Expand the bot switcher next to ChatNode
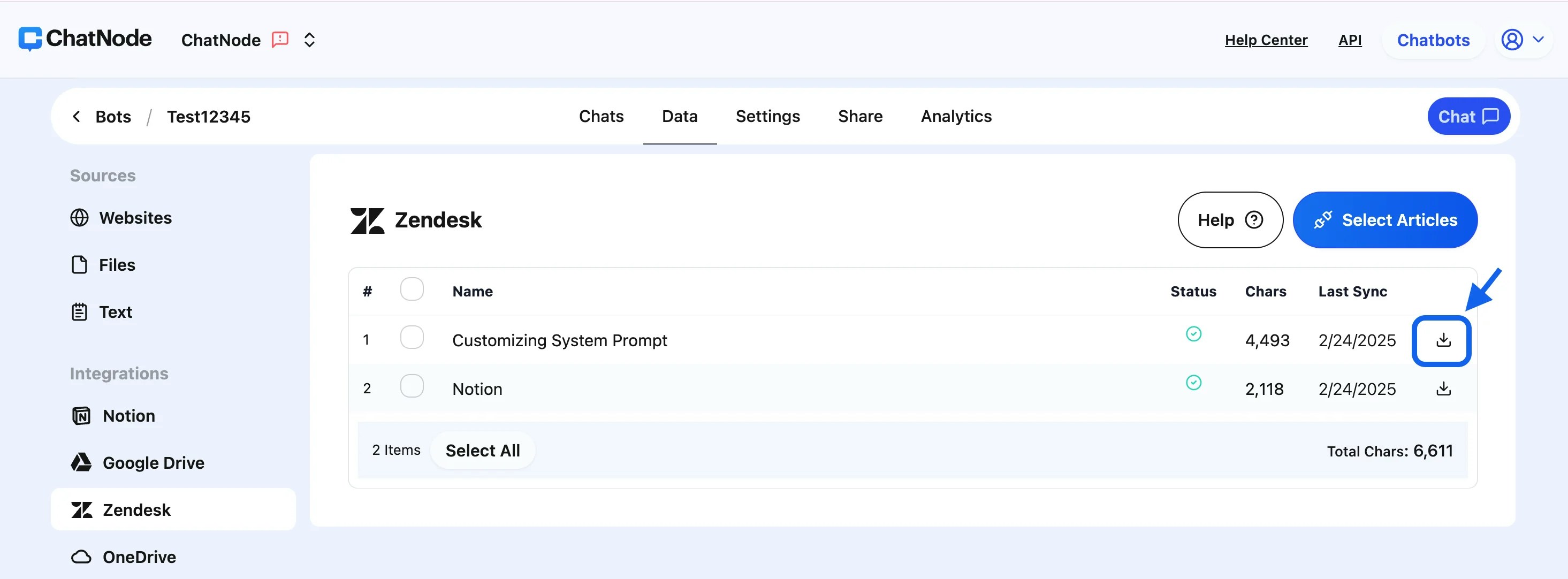Image resolution: width=1568 pixels, height=579 pixels. tap(309, 40)
